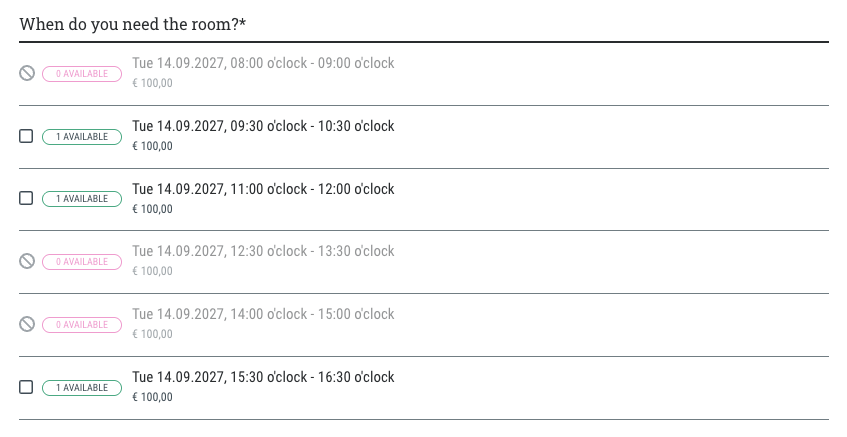This screenshot has height=437, width=847.
Task: Click the blocked icon for 14:00 slot
Action: tap(27, 324)
